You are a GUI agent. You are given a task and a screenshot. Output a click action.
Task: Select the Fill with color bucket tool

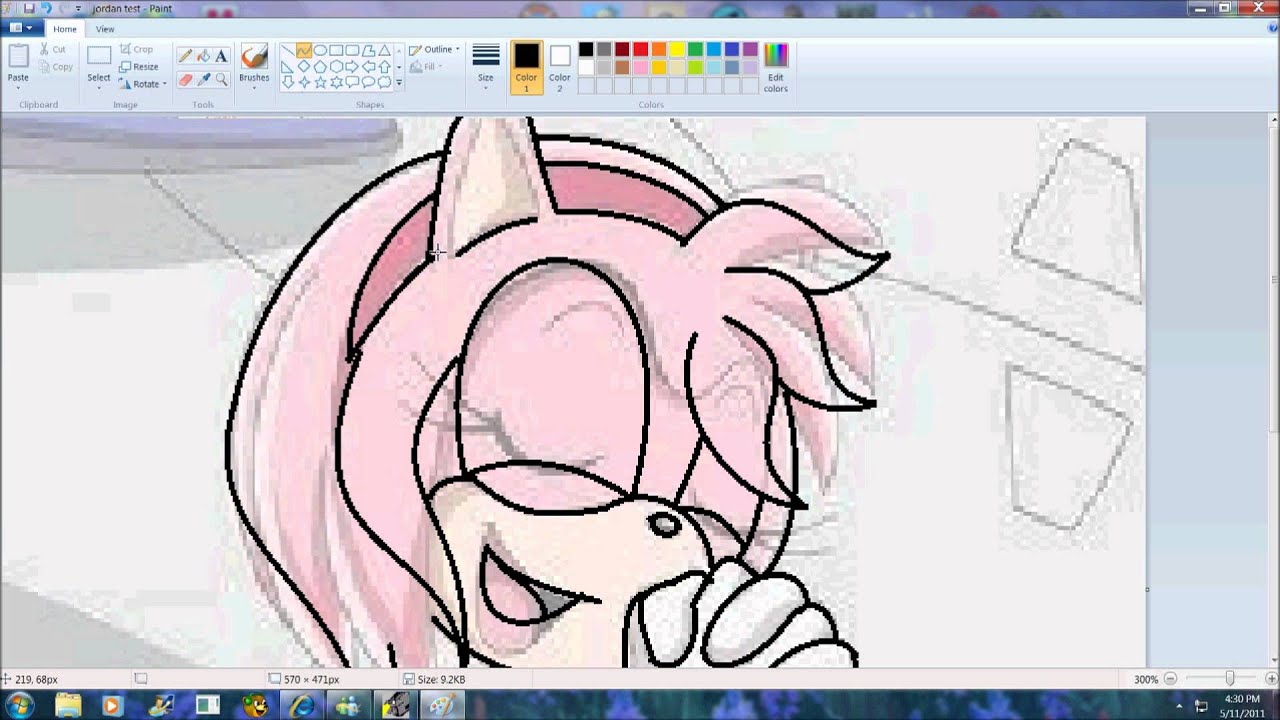[203, 56]
